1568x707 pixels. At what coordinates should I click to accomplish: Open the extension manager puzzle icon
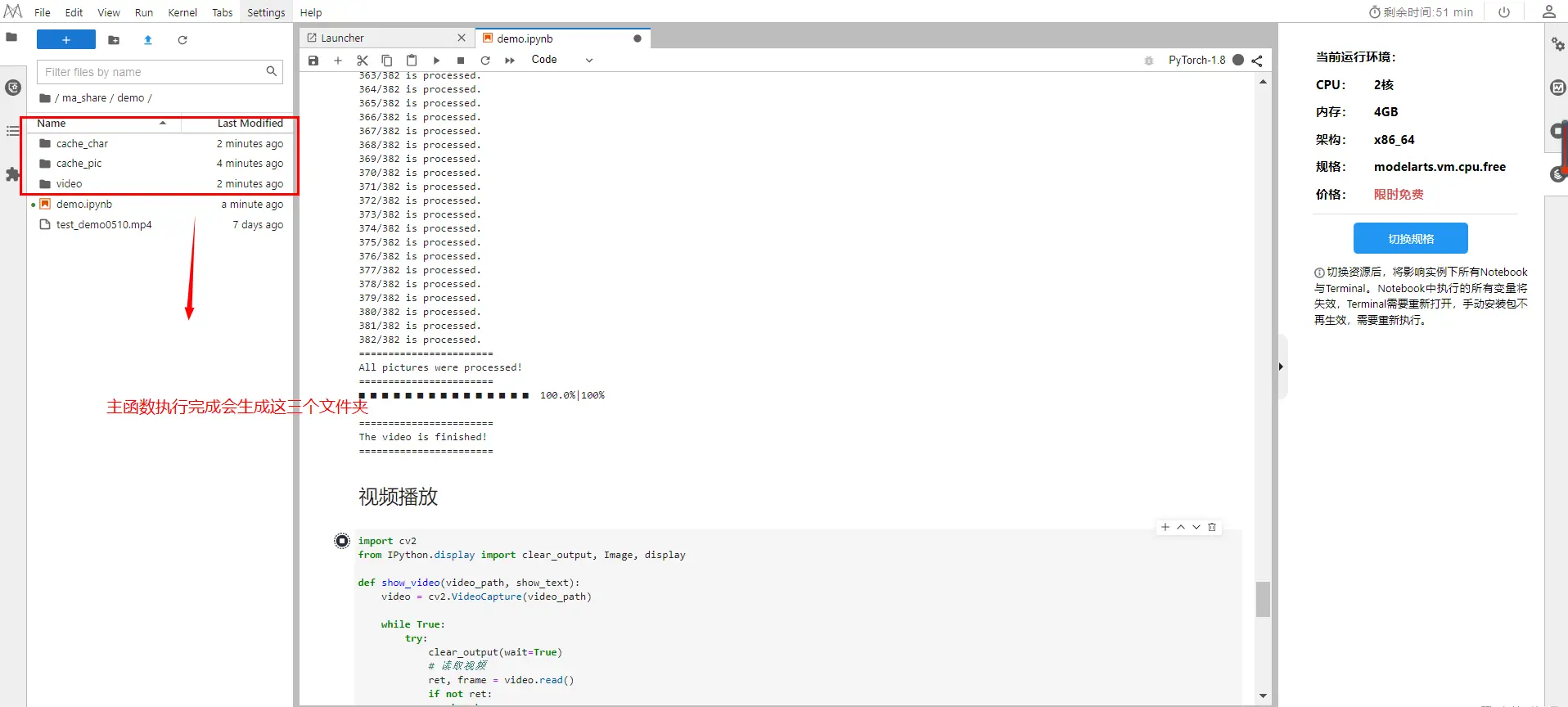[x=13, y=174]
